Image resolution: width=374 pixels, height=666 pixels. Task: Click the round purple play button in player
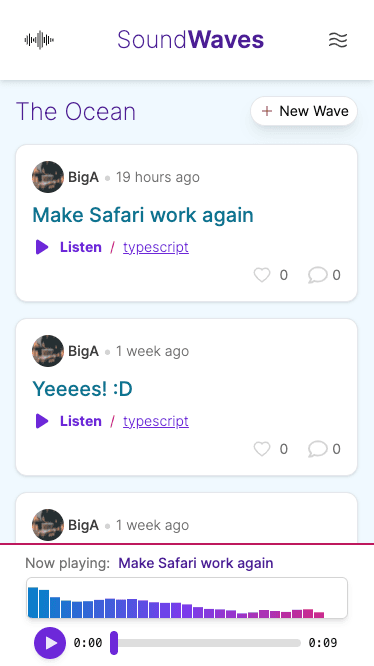pyautogui.click(x=50, y=643)
